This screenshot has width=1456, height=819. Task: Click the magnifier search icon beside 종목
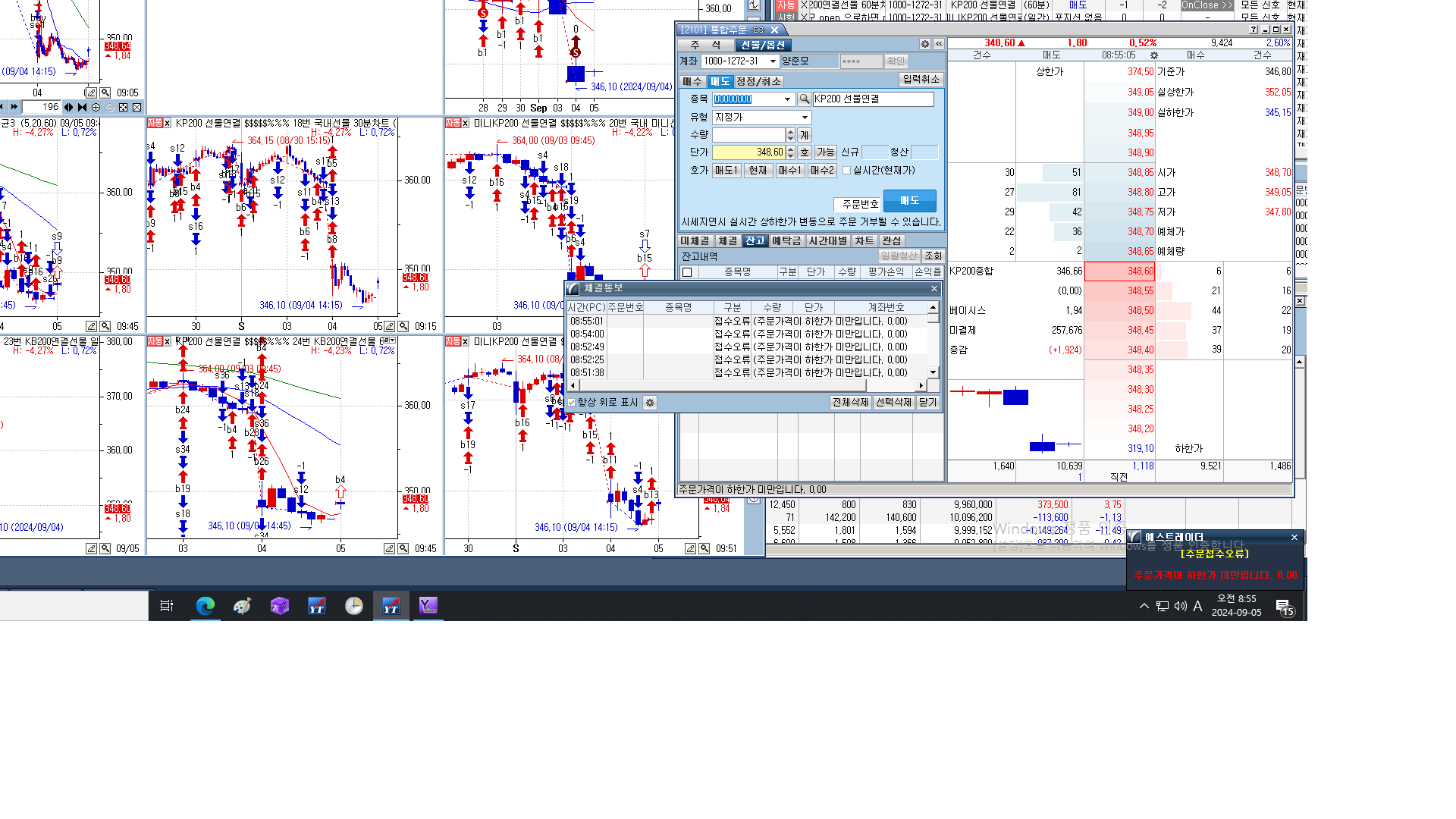(x=805, y=99)
